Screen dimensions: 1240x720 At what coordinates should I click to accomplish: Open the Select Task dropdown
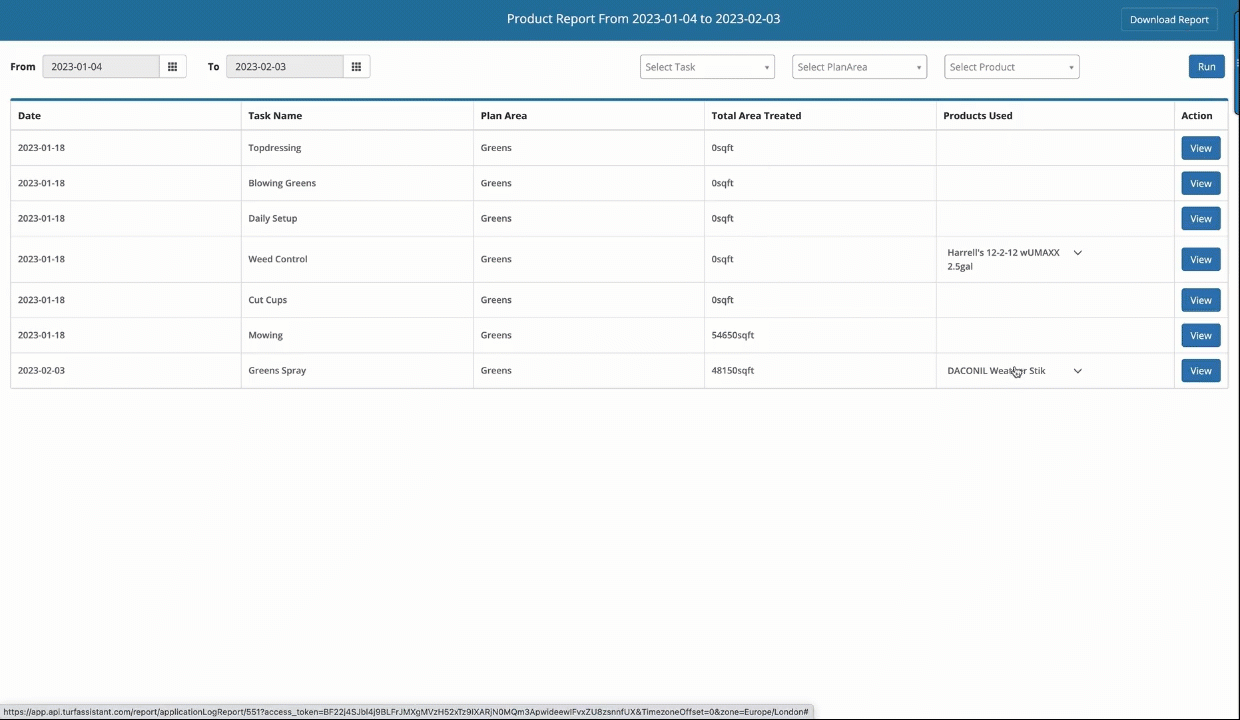coord(707,66)
